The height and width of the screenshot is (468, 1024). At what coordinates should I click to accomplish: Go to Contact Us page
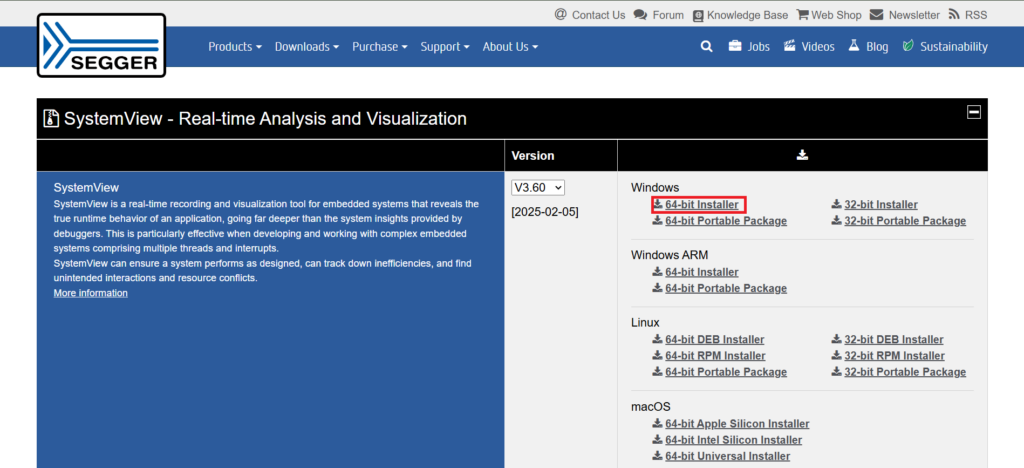coord(598,15)
